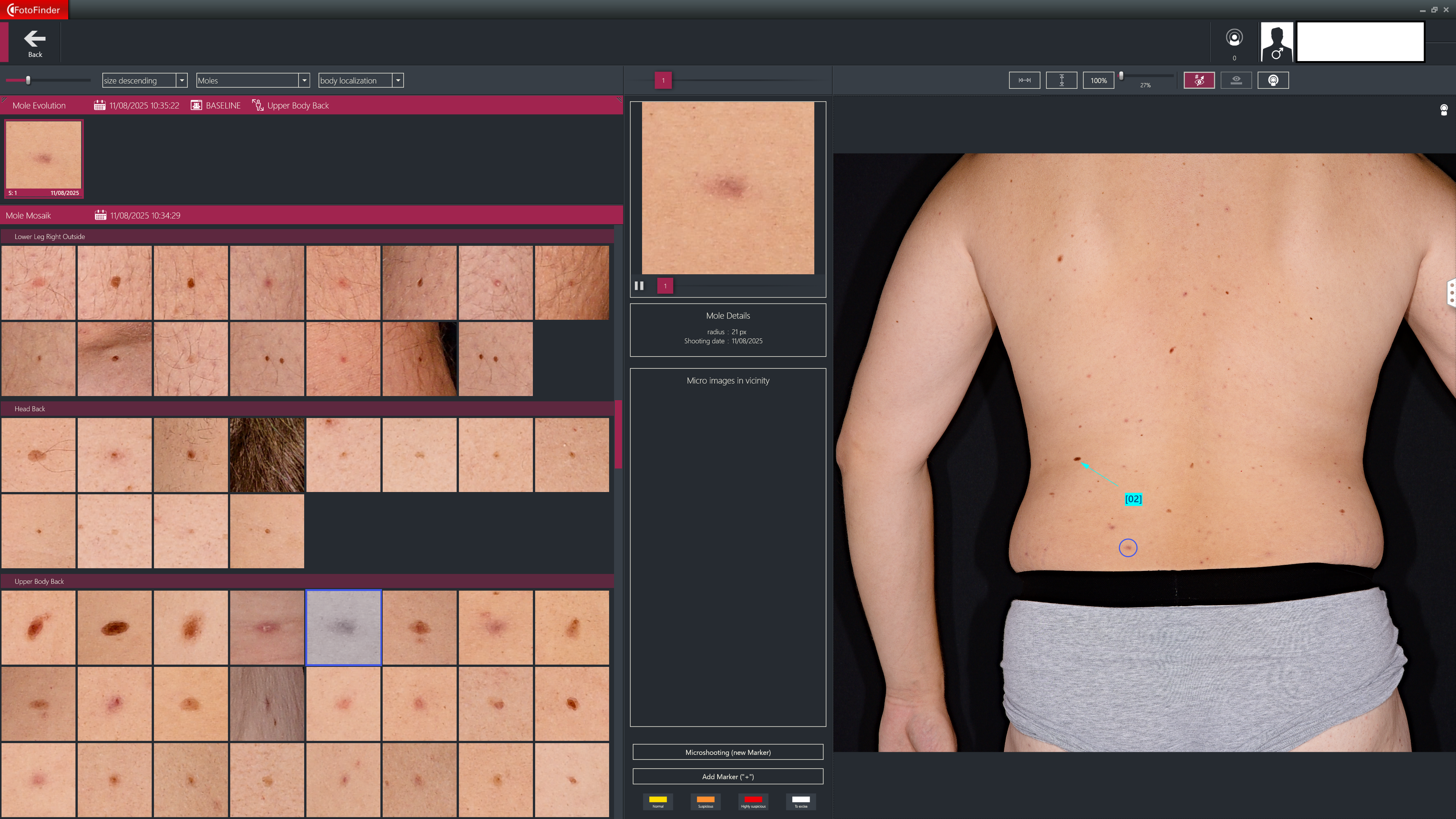Open the patient profile silhouette icon

coord(1276,42)
